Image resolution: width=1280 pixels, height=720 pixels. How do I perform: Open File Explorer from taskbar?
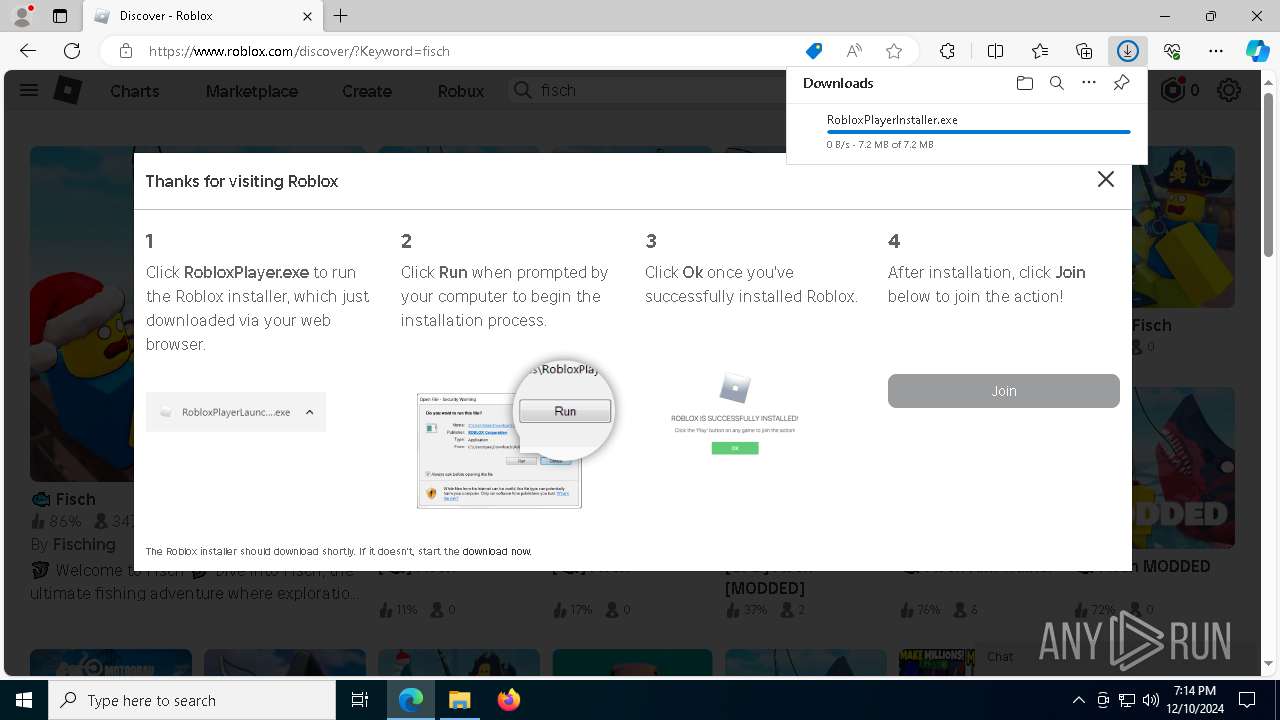coord(459,700)
